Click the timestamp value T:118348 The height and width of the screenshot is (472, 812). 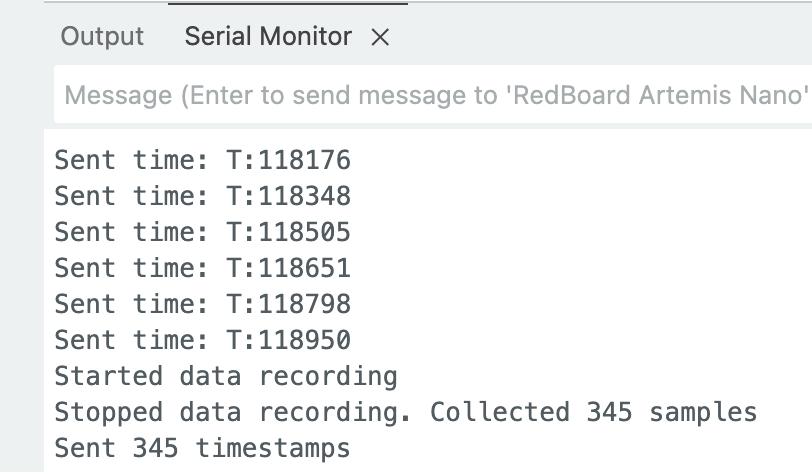(289, 196)
